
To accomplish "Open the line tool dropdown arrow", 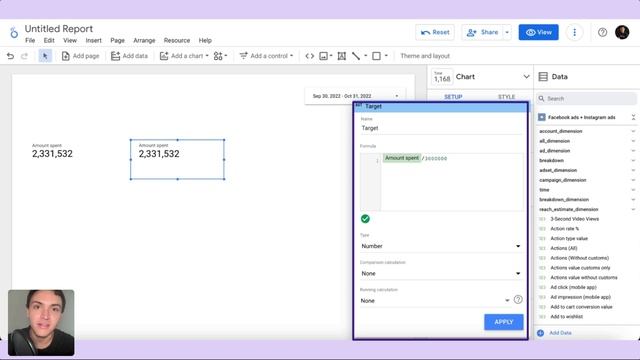I will click(366, 56).
